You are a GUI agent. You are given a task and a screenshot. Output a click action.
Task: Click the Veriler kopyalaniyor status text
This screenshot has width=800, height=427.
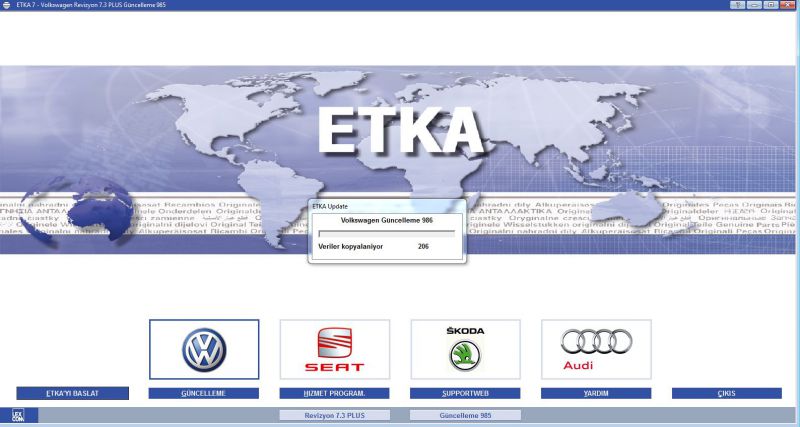(x=351, y=246)
